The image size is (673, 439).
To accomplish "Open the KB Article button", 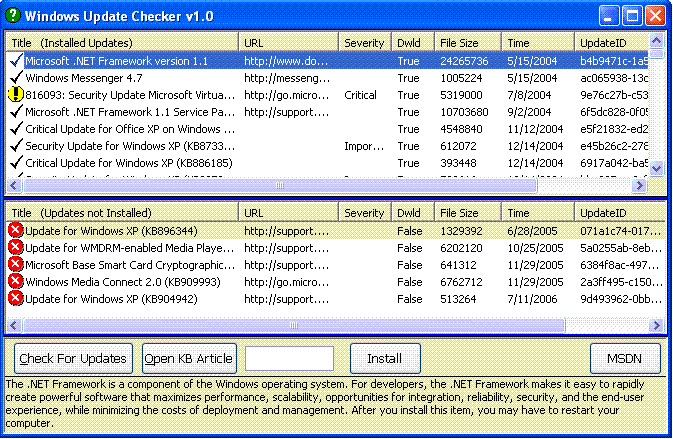I will pos(189,358).
